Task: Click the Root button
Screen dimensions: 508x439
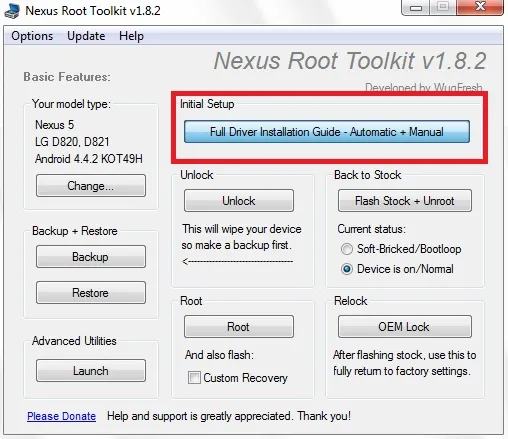Action: point(239,327)
